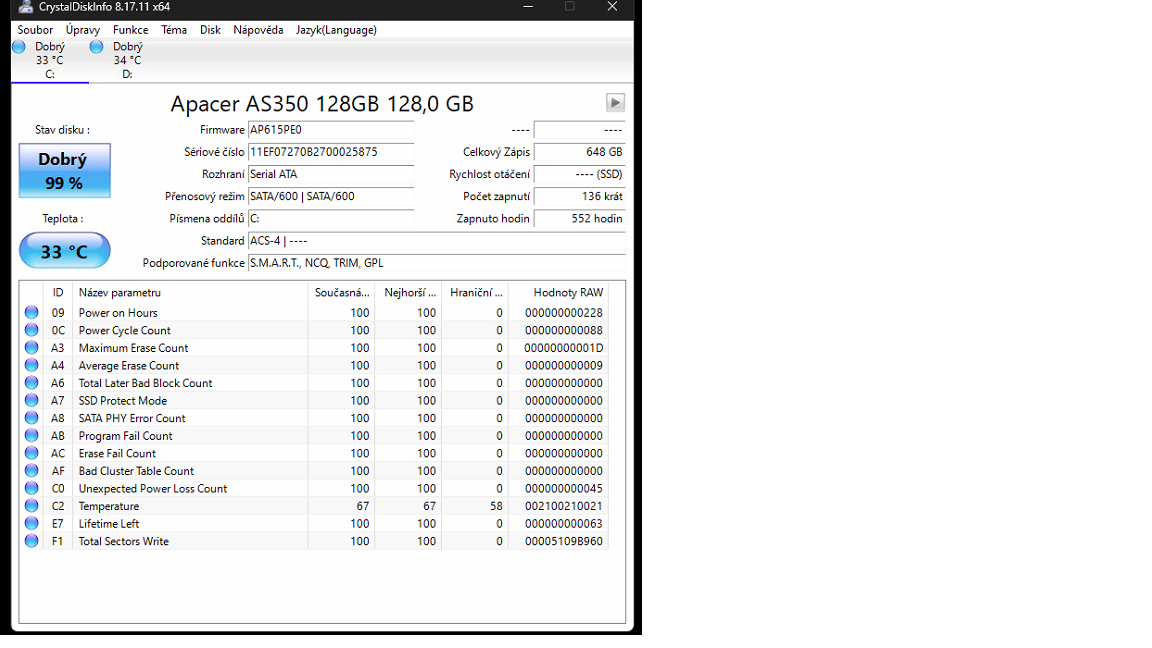Click the Total Sectors Write status orb

31,541
